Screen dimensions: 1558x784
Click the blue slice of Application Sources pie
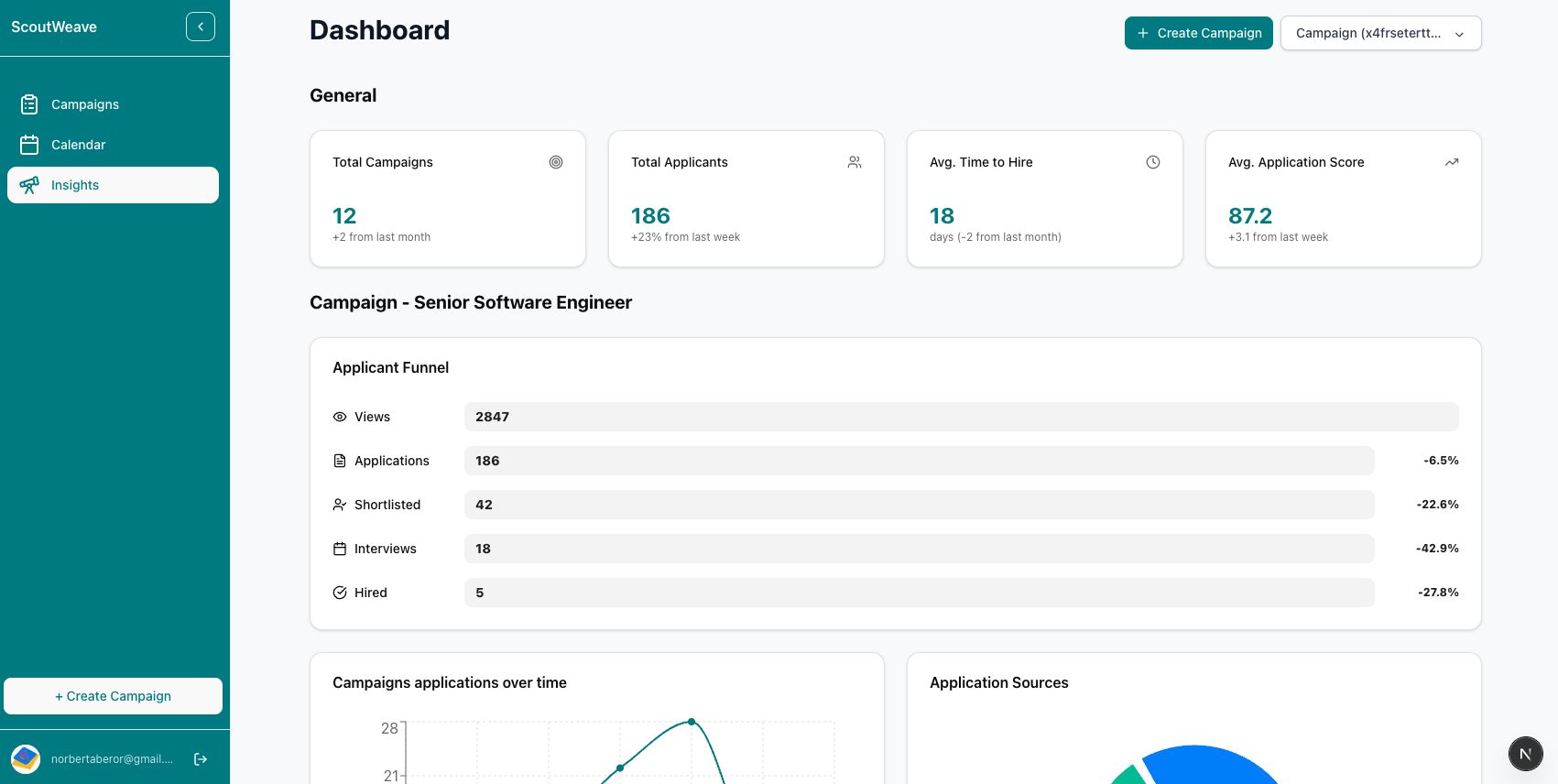click(1209, 765)
